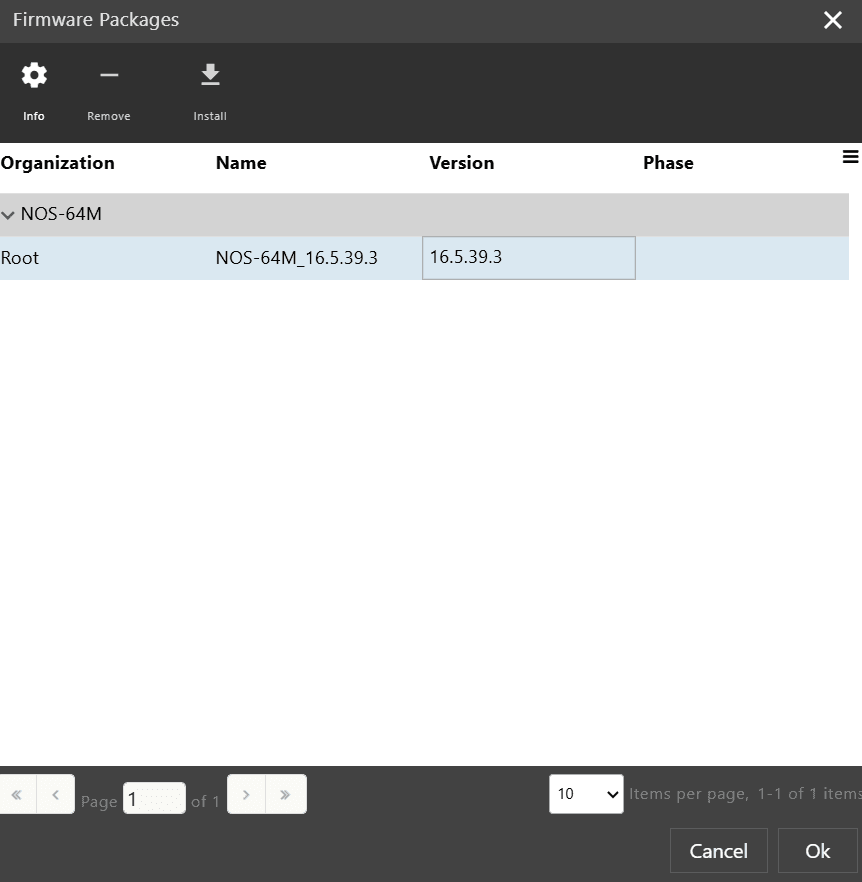The image size is (862, 882).
Task: Collapse the NOS-64M group
Action: point(9,215)
